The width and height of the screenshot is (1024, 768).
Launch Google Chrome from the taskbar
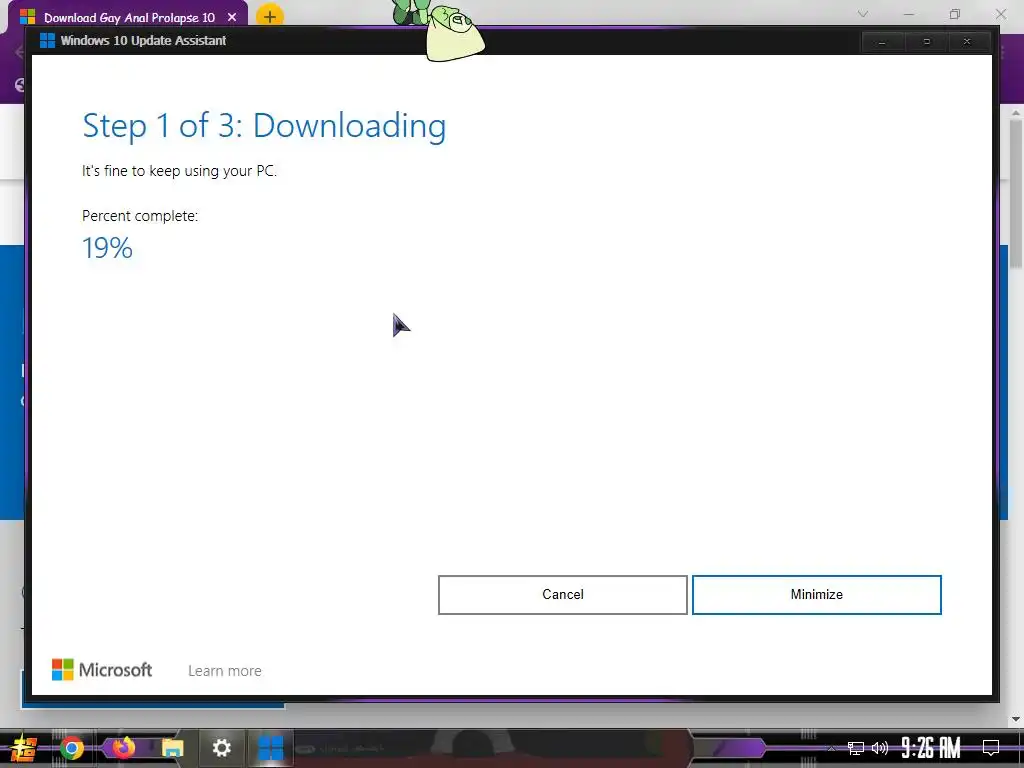coord(72,748)
